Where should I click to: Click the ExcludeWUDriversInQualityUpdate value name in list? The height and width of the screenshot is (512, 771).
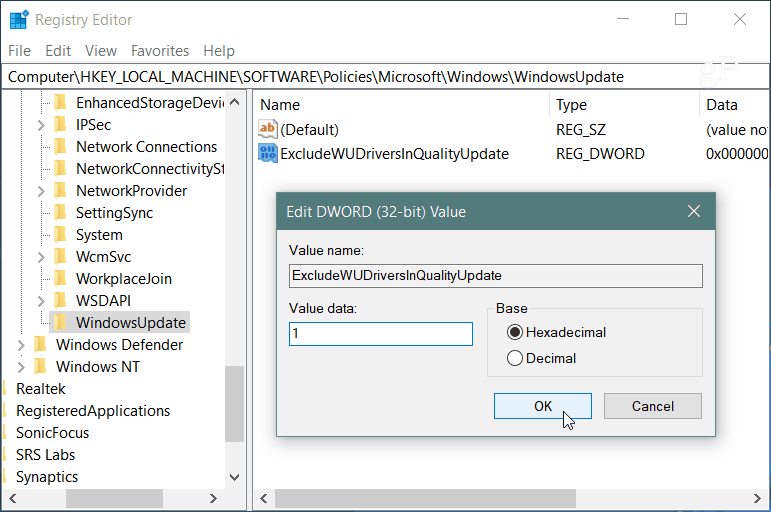click(394, 154)
